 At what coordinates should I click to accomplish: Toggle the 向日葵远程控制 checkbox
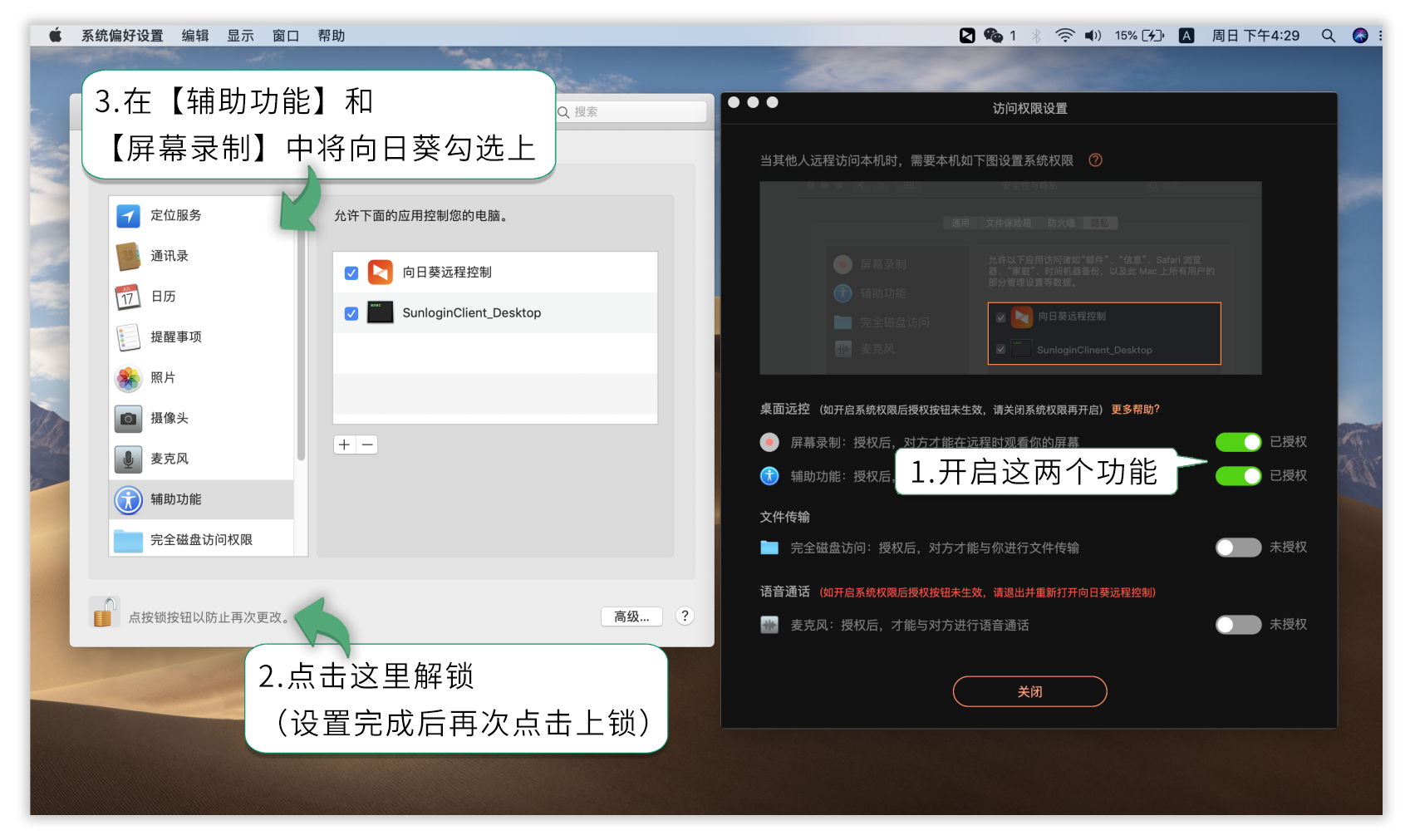tap(351, 273)
